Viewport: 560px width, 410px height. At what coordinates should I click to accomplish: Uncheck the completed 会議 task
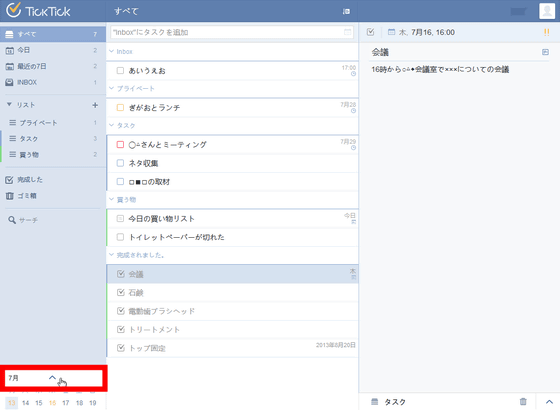tap(121, 274)
